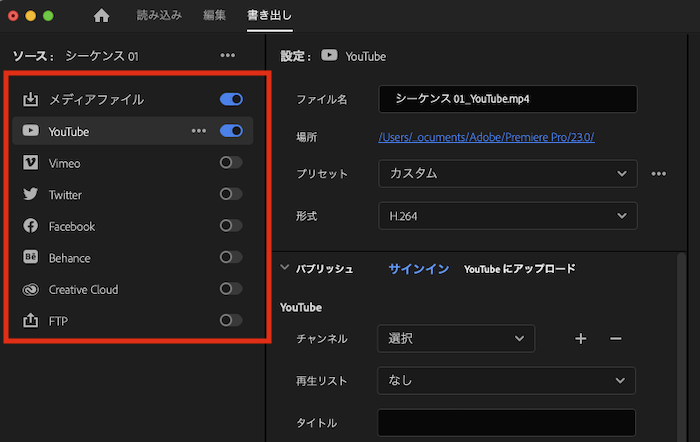Viewport: 700px width, 442px height.
Task: Collapse the パブリッシュ section
Action: tap(284, 267)
